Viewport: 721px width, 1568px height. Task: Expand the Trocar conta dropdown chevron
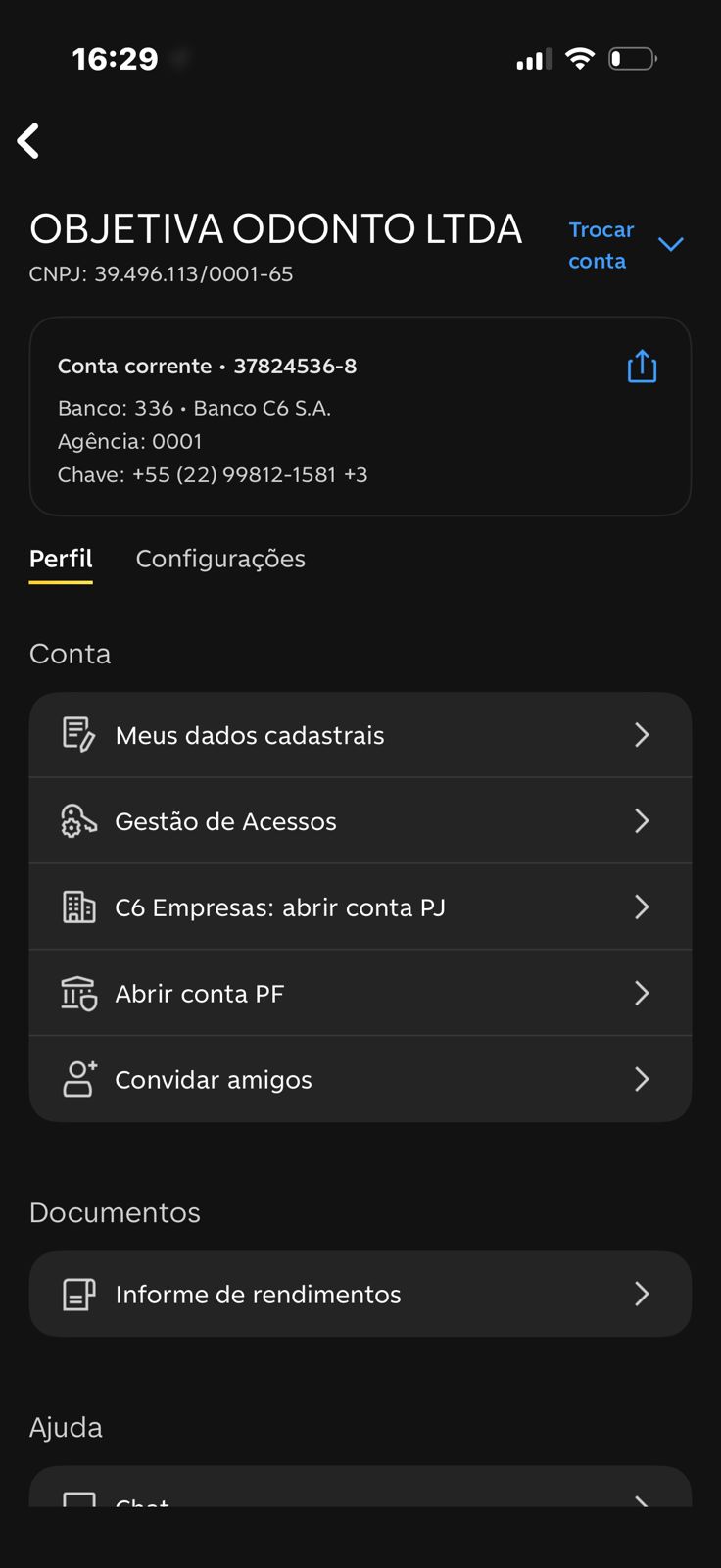pos(671,244)
